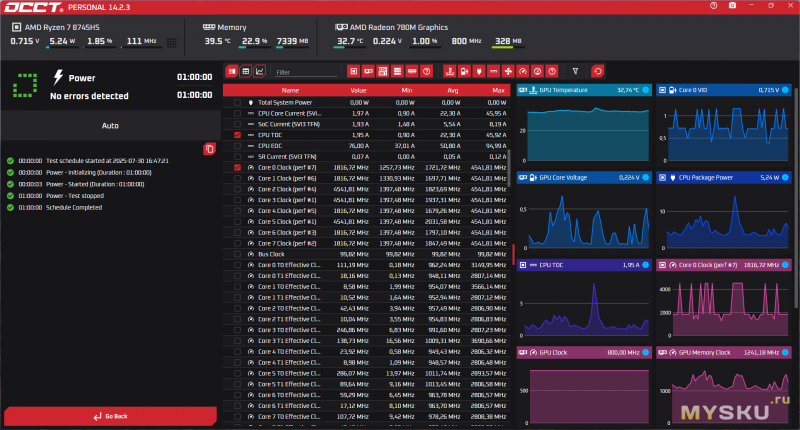Sort table by Avg column
This screenshot has height=430, width=800.
point(453,90)
